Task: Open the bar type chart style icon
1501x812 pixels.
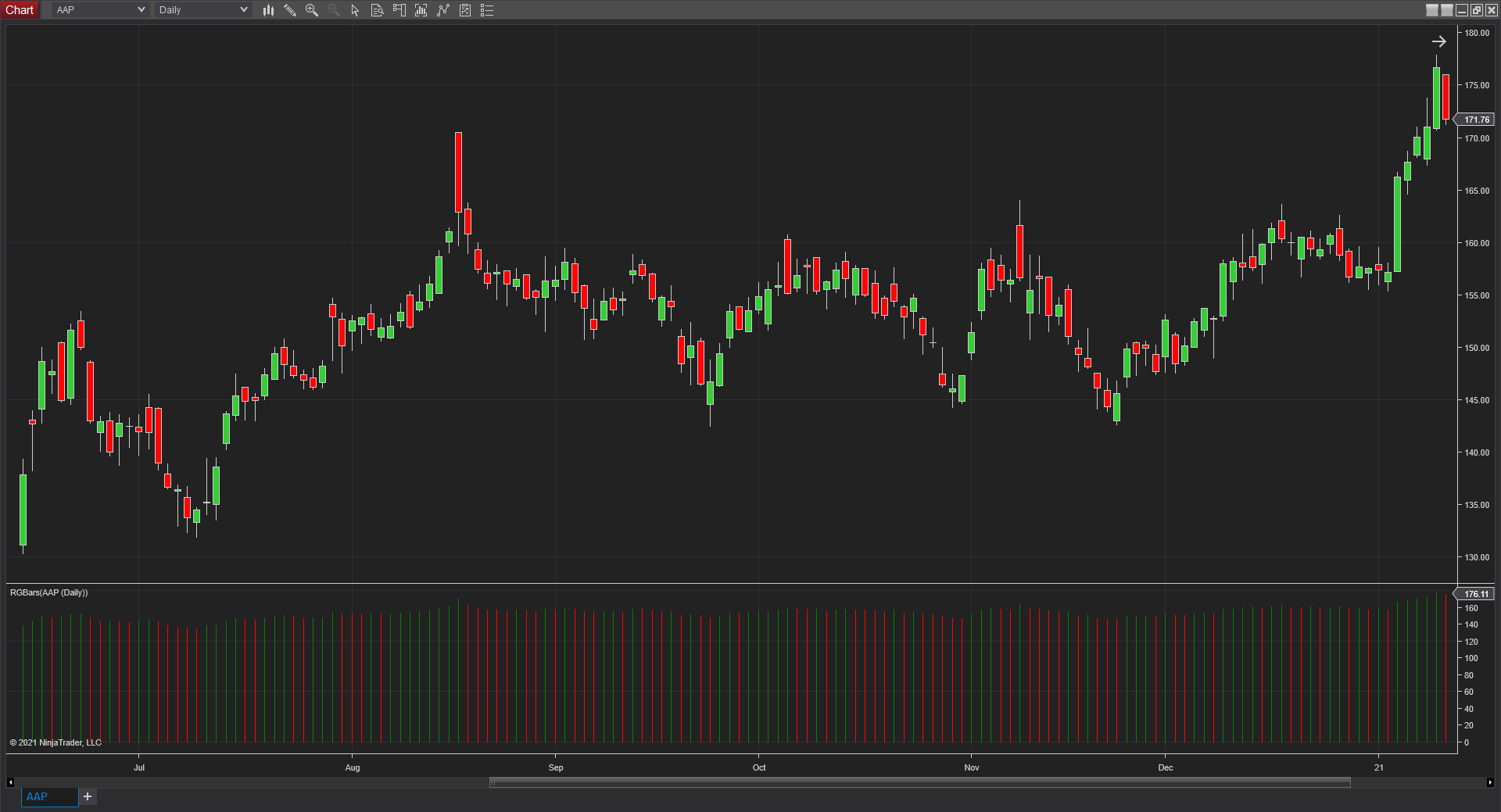Action: point(268,10)
